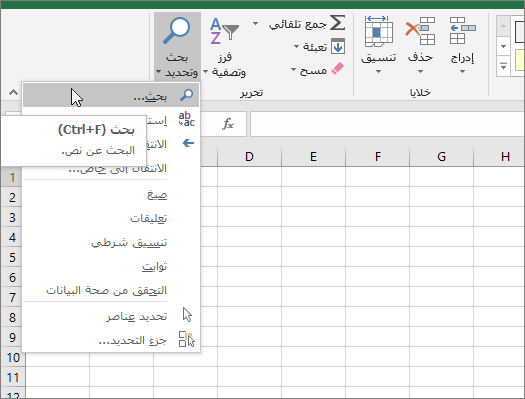The width and height of the screenshot is (525, 399).
Task: Select صيغ from the menu
Action: (x=111, y=194)
